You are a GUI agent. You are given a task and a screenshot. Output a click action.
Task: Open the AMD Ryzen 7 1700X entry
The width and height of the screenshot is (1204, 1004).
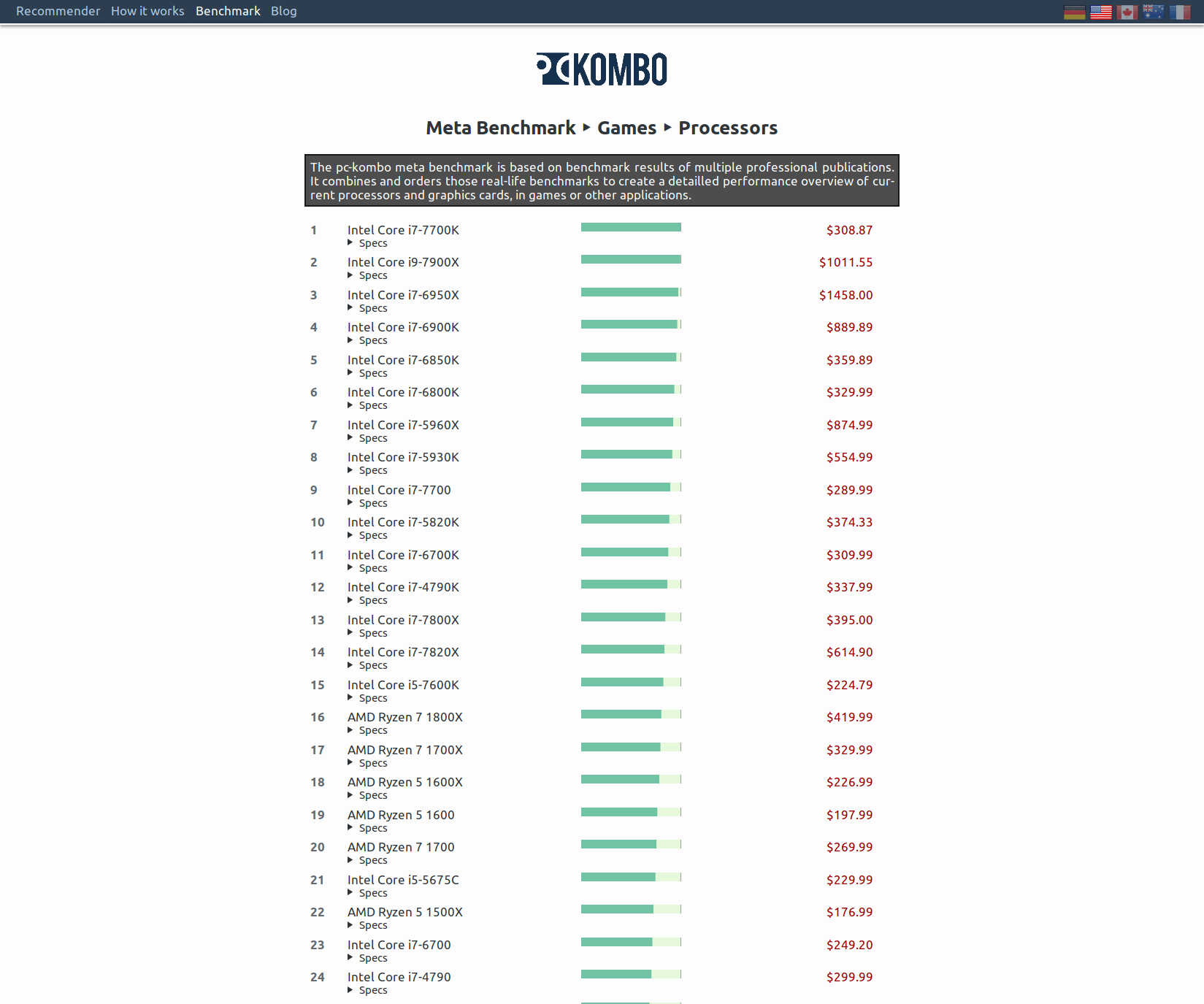[x=405, y=750]
